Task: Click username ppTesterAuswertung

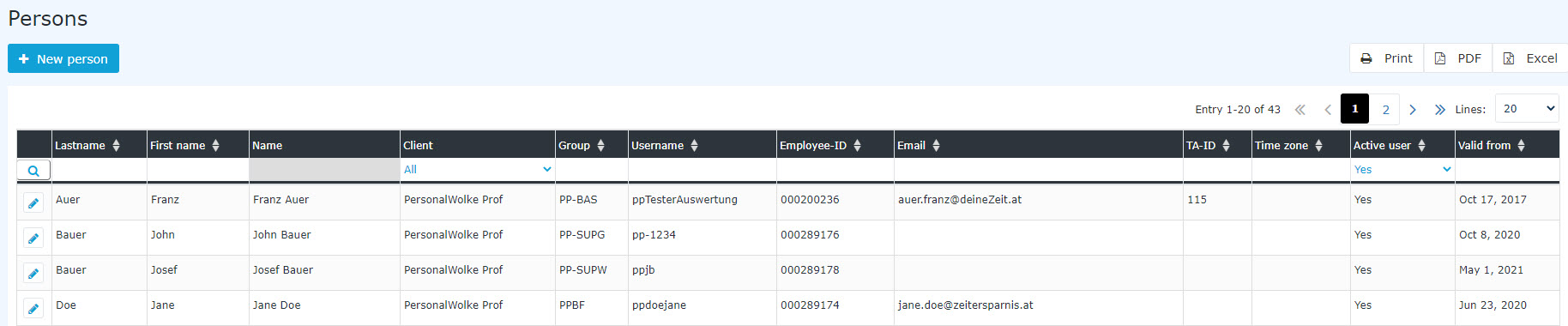Action: pos(684,200)
